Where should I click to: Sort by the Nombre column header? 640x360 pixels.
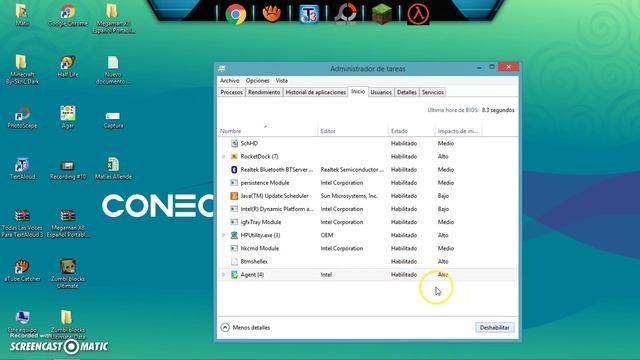(x=268, y=131)
